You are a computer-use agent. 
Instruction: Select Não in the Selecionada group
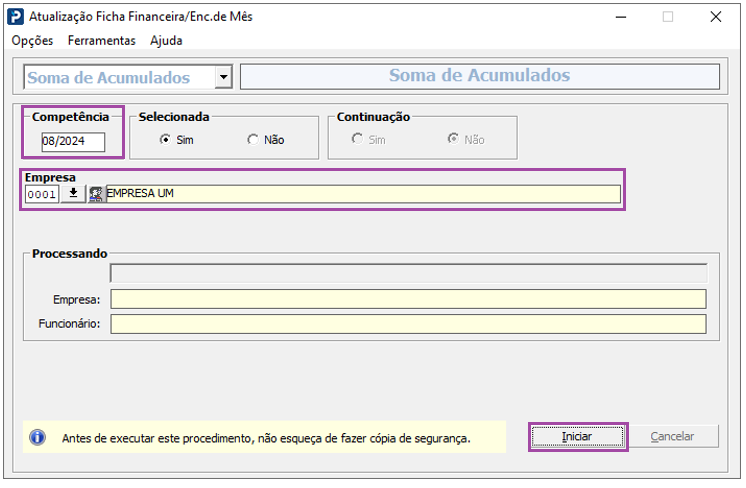point(253,140)
